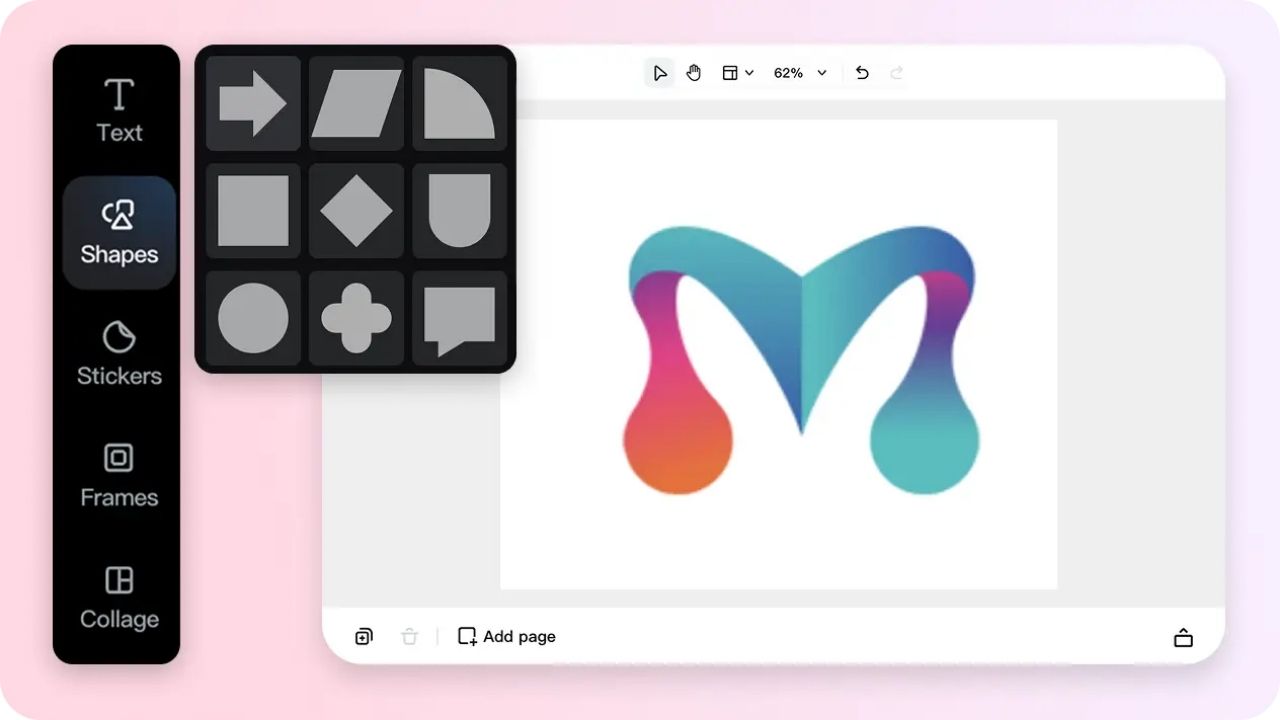Select the Circle shape

[252, 317]
